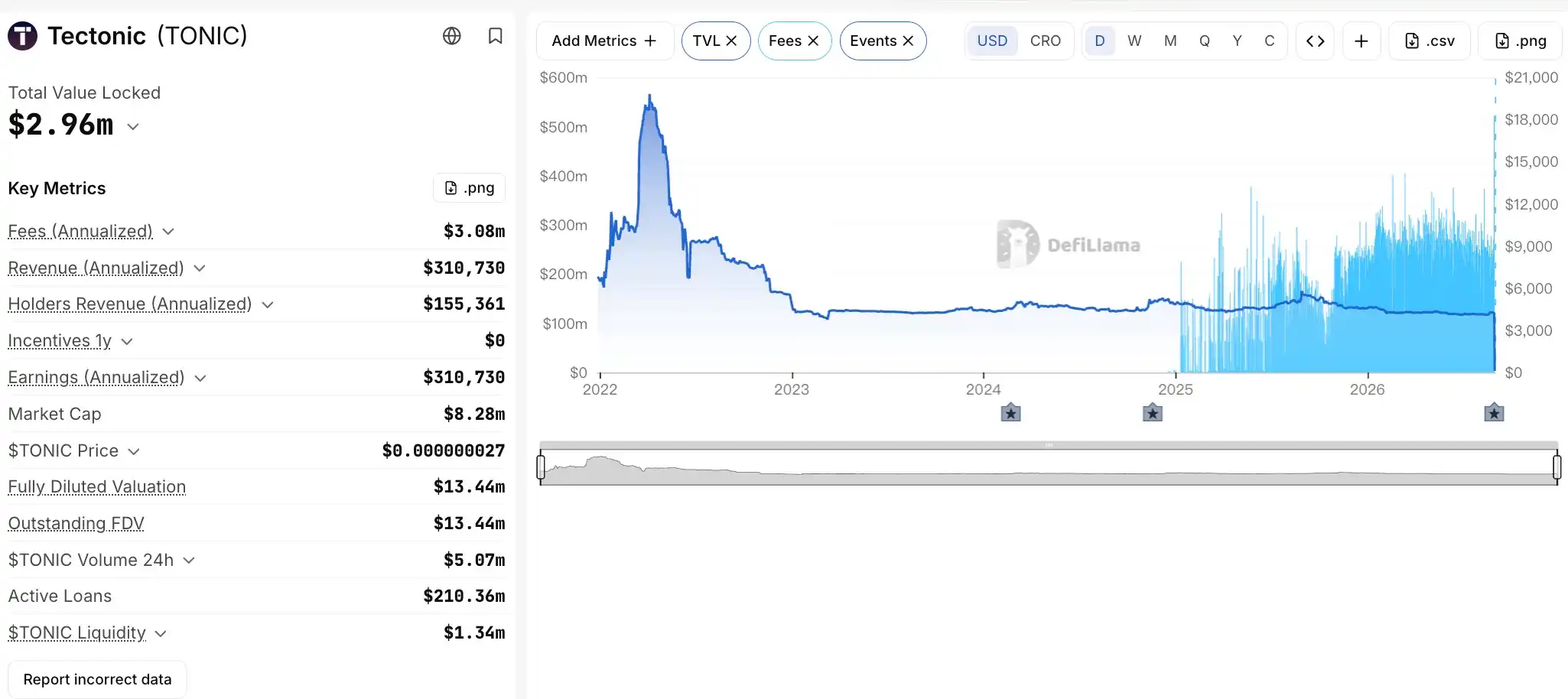Select USD denomination toggle
This screenshot has height=699, width=1568.
992,41
